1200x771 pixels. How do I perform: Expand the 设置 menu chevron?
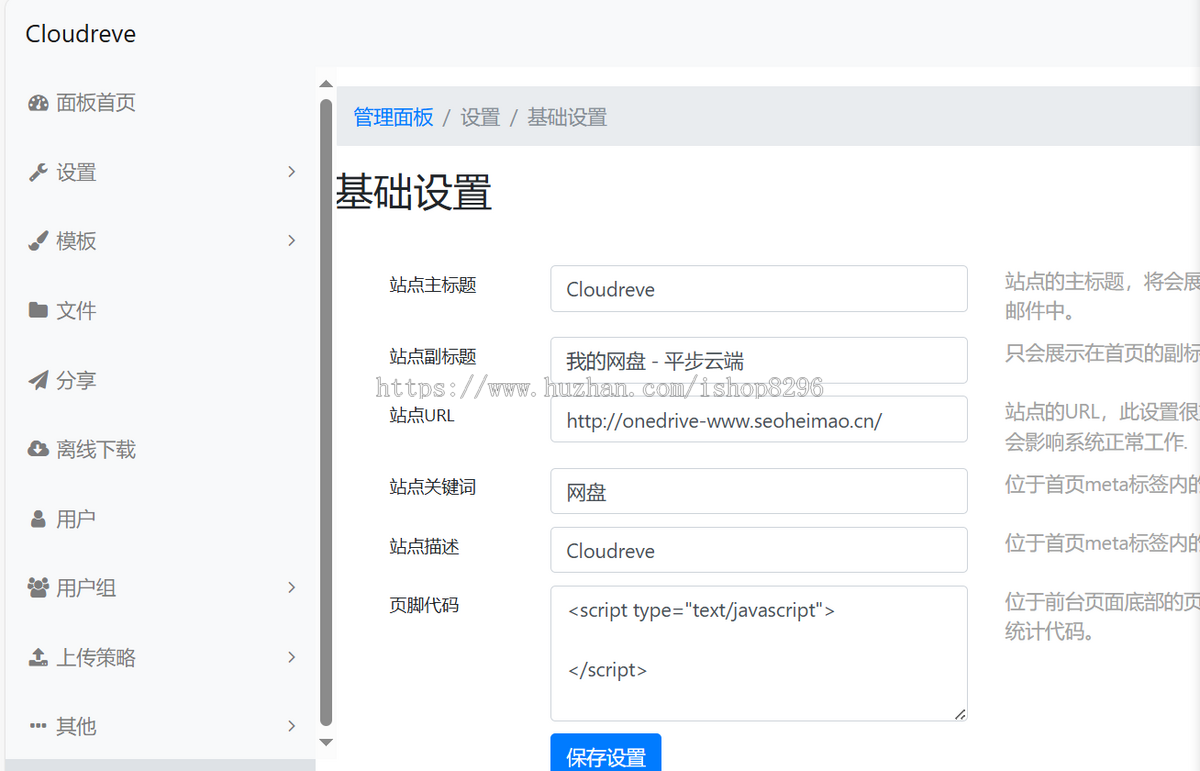pyautogui.click(x=292, y=172)
